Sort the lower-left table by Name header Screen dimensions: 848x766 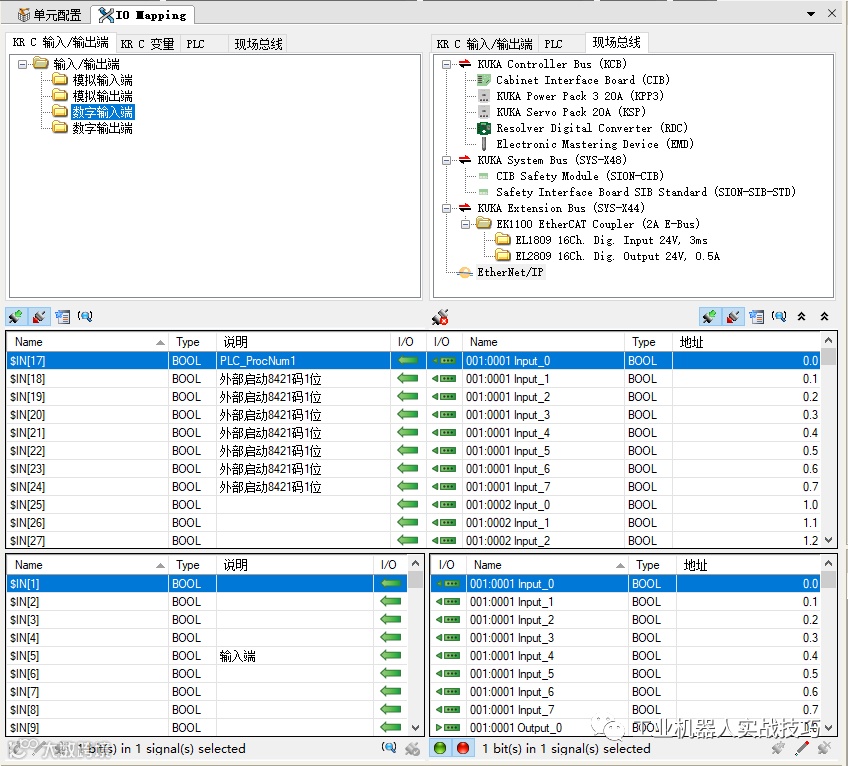coord(87,565)
